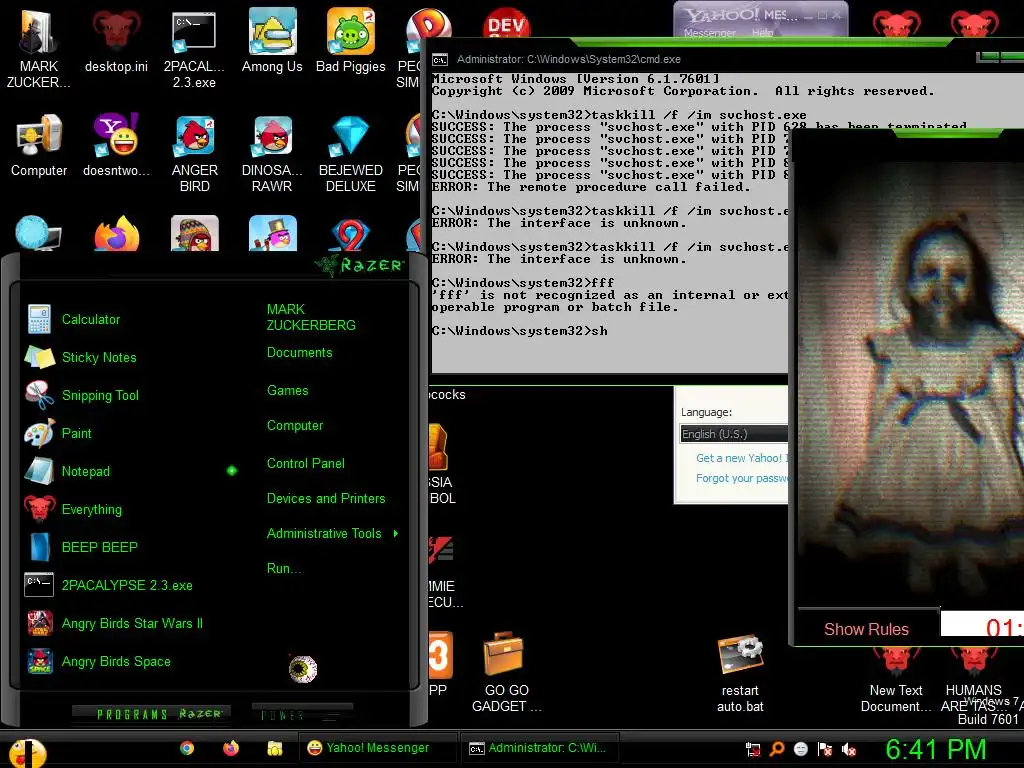Click the Forgot your password link

point(742,478)
